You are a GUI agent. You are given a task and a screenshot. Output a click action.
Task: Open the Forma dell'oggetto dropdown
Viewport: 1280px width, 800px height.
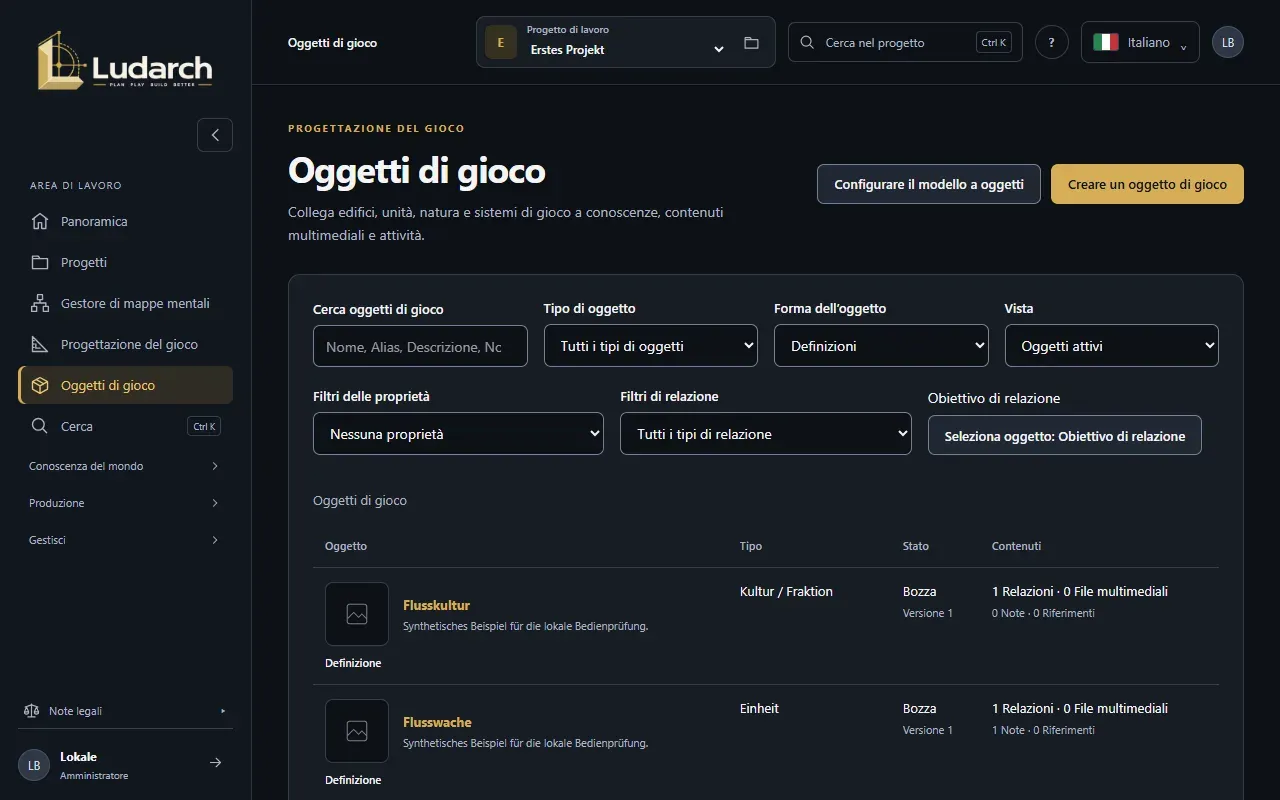[x=881, y=346]
